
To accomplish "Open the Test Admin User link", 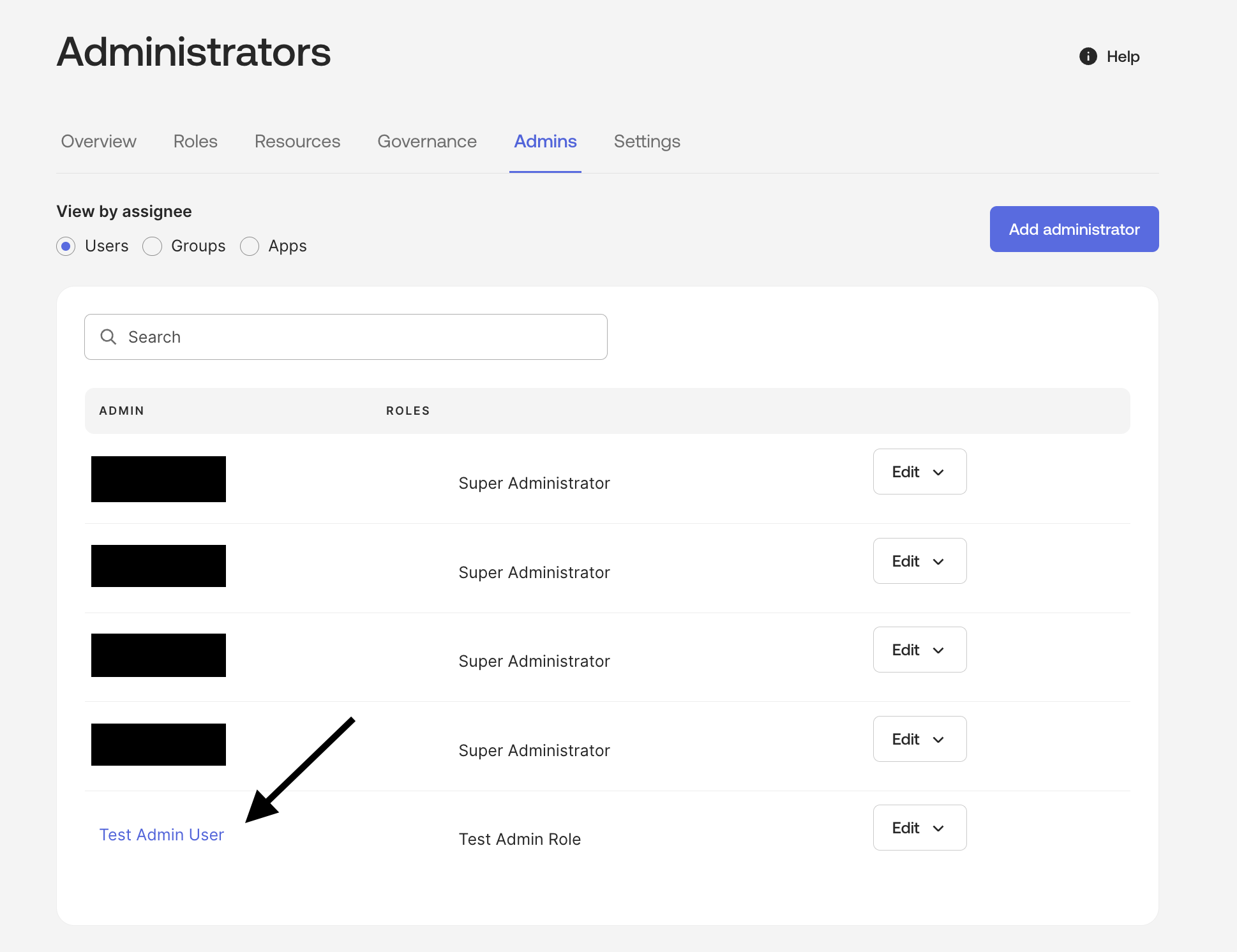I will (x=161, y=835).
